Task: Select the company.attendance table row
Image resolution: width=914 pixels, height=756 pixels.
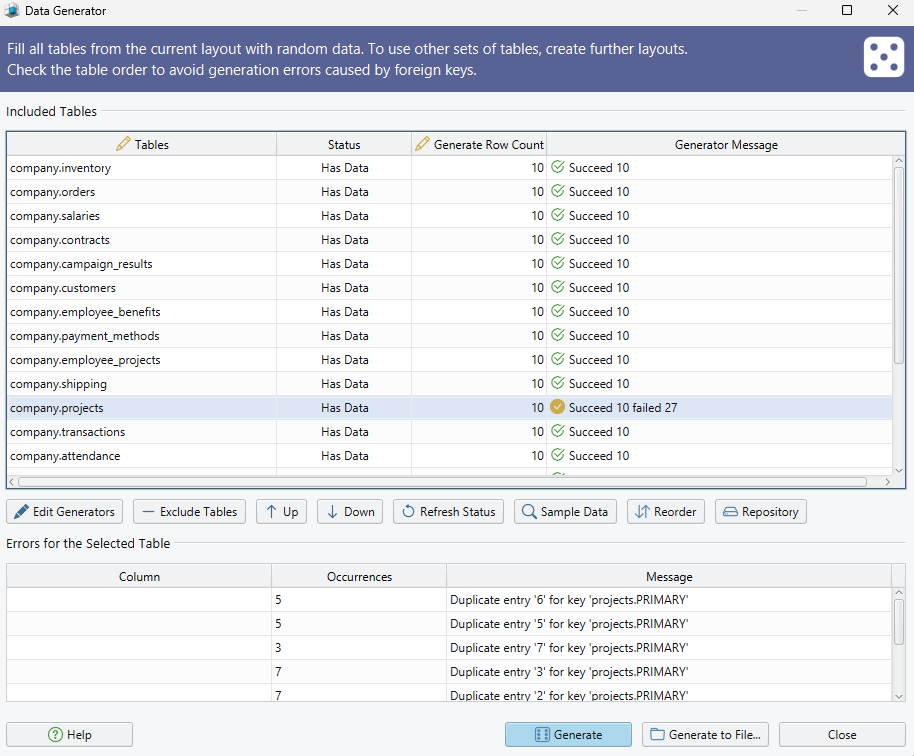Action: click(449, 456)
